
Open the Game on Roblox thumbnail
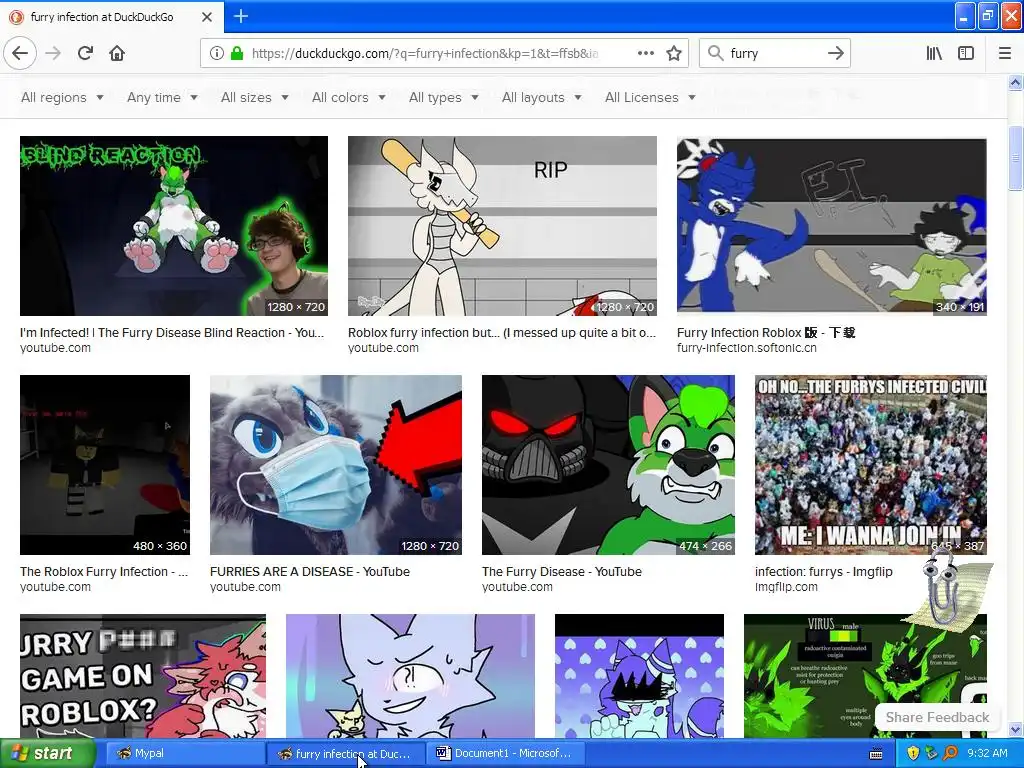click(x=143, y=676)
